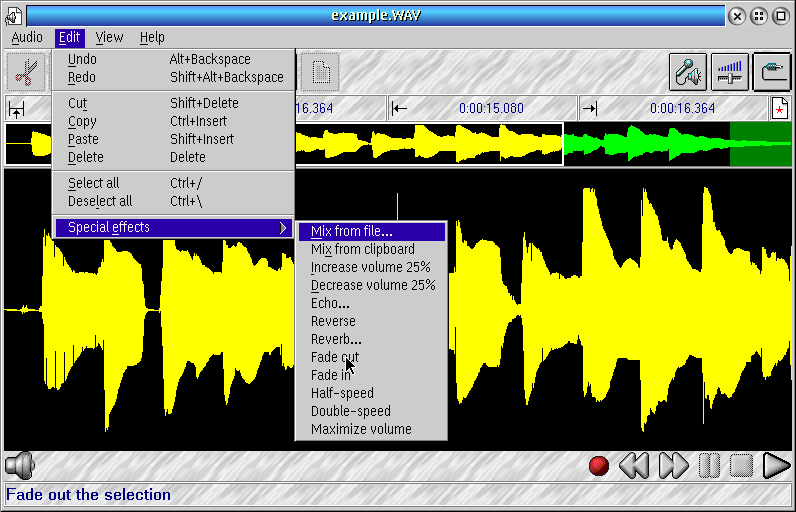The height and width of the screenshot is (512, 796).
Task: Click the window minimize button with four dots
Action: coord(759,16)
